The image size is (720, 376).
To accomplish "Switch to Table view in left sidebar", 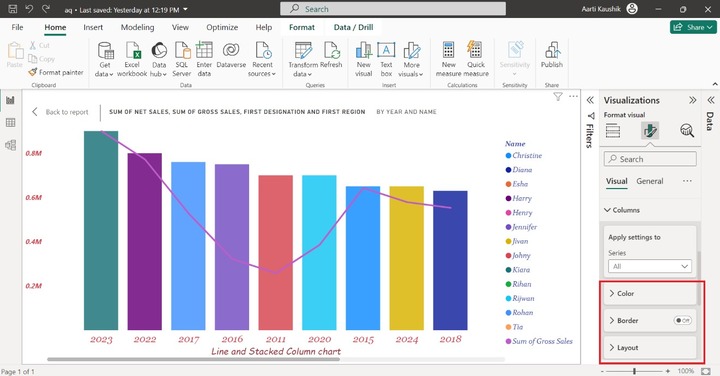I will click(x=10, y=123).
